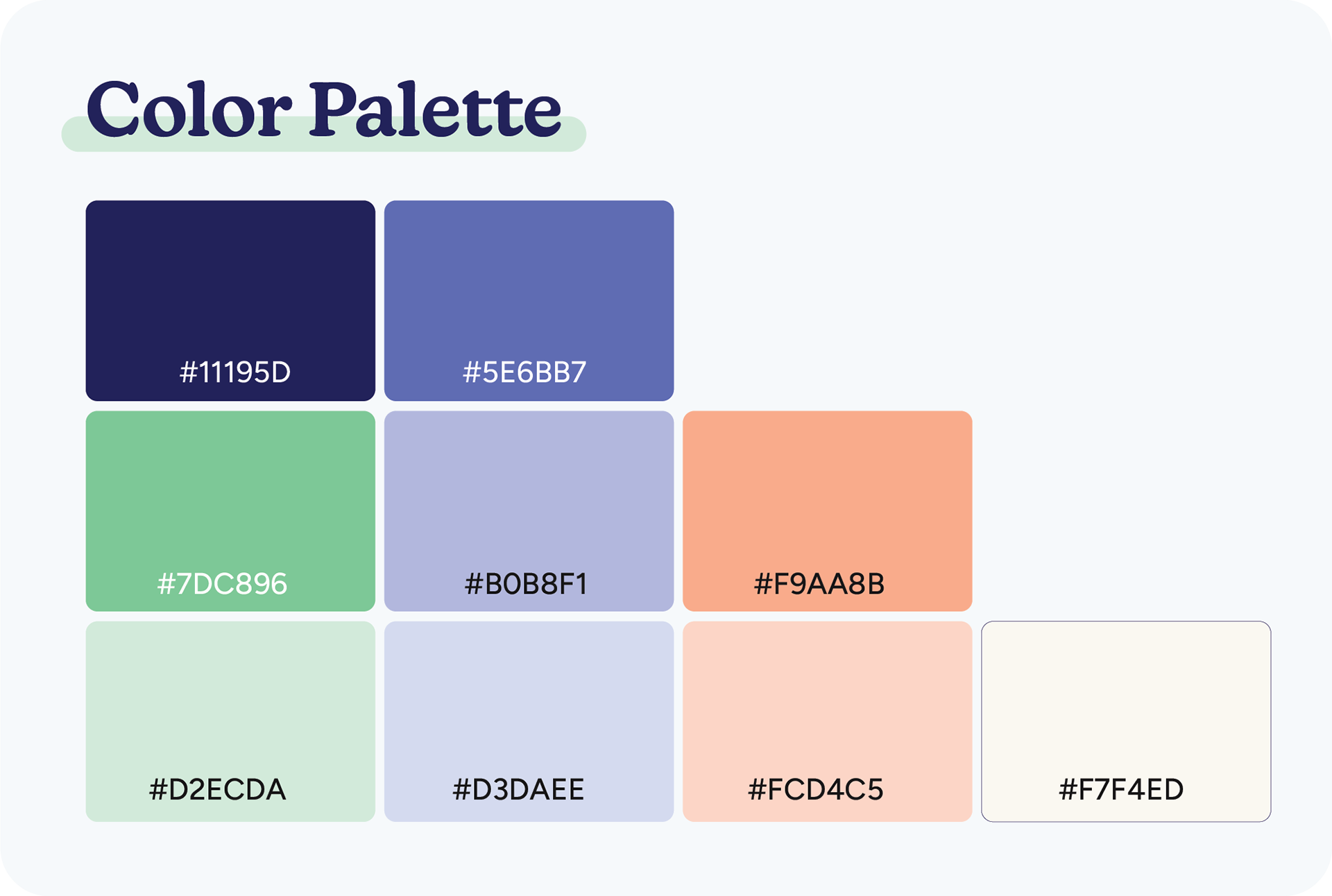Click the #F7F4ED hex code label
Image resolution: width=1332 pixels, height=896 pixels.
[x=1121, y=789]
